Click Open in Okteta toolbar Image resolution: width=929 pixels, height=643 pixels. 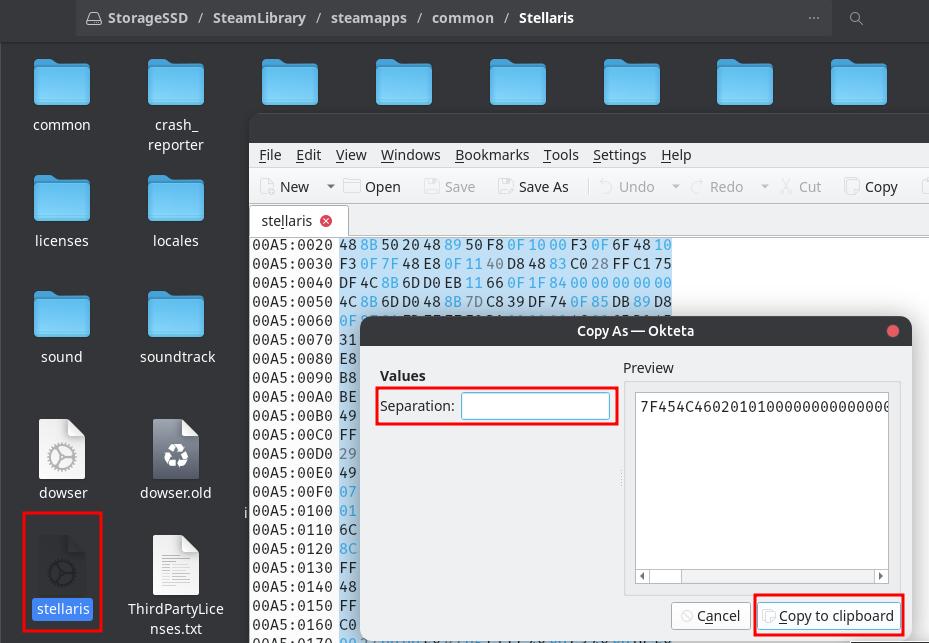pos(372,187)
